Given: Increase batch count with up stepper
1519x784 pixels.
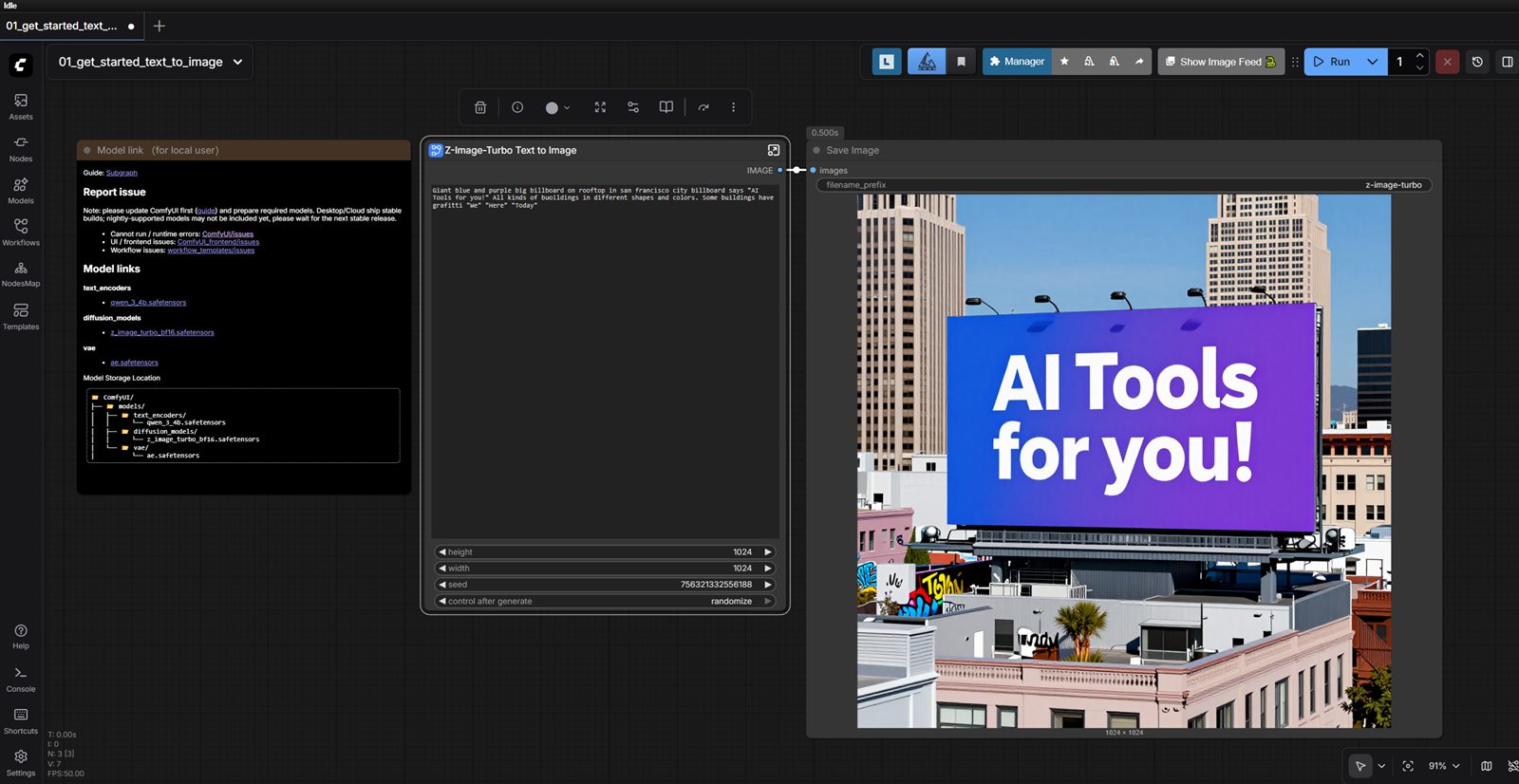Looking at the screenshot, I should pos(1419,55).
